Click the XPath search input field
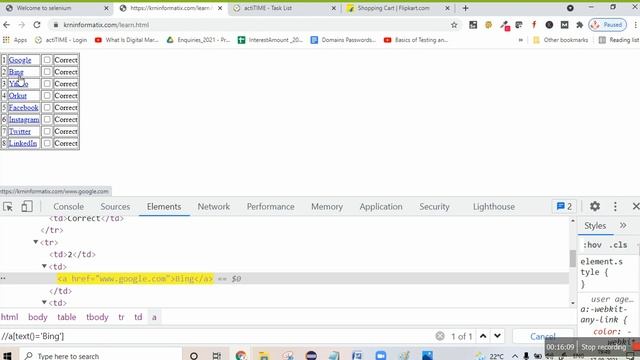640x360 pixels. pos(216,336)
